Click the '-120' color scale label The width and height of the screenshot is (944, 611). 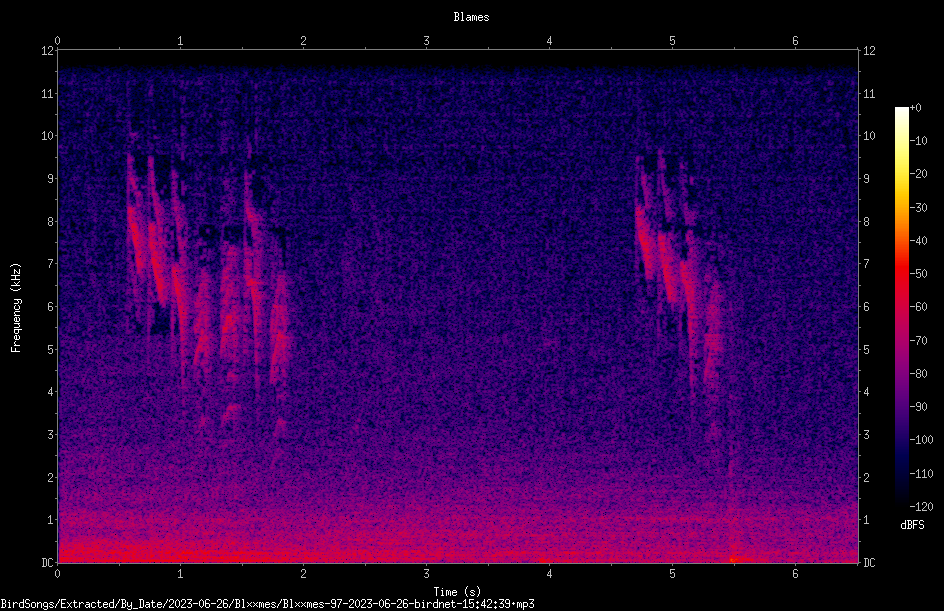coord(922,506)
